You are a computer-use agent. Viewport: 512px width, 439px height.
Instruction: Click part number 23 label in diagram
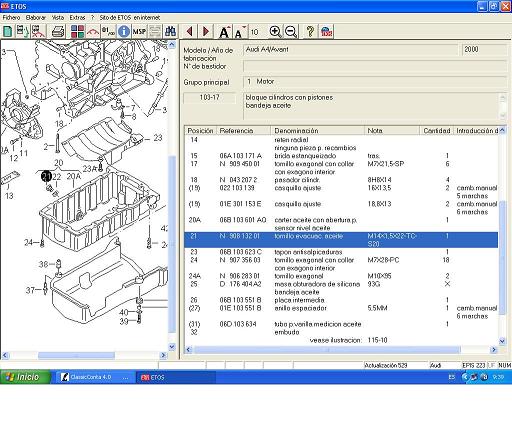click(158, 138)
